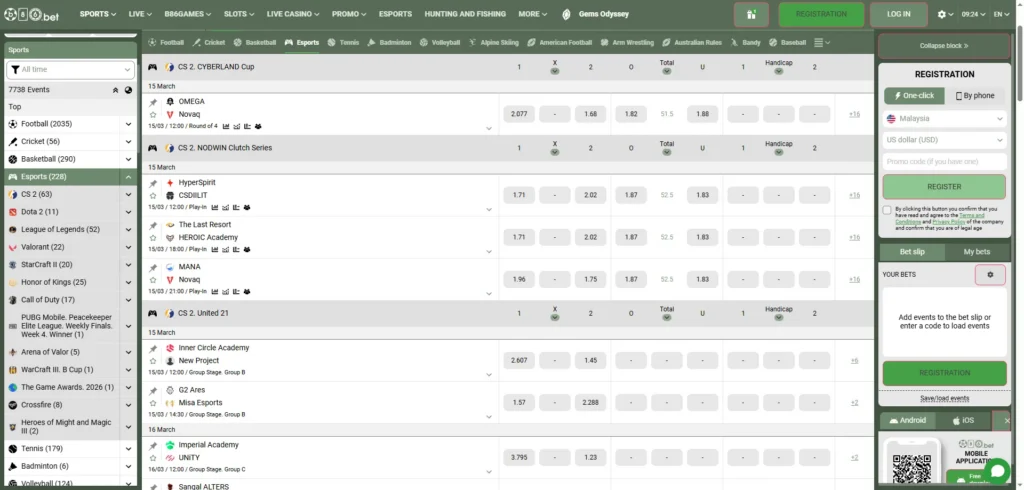Select the By phone registration tab
Screen dimensions: 1024x490
[975, 95]
